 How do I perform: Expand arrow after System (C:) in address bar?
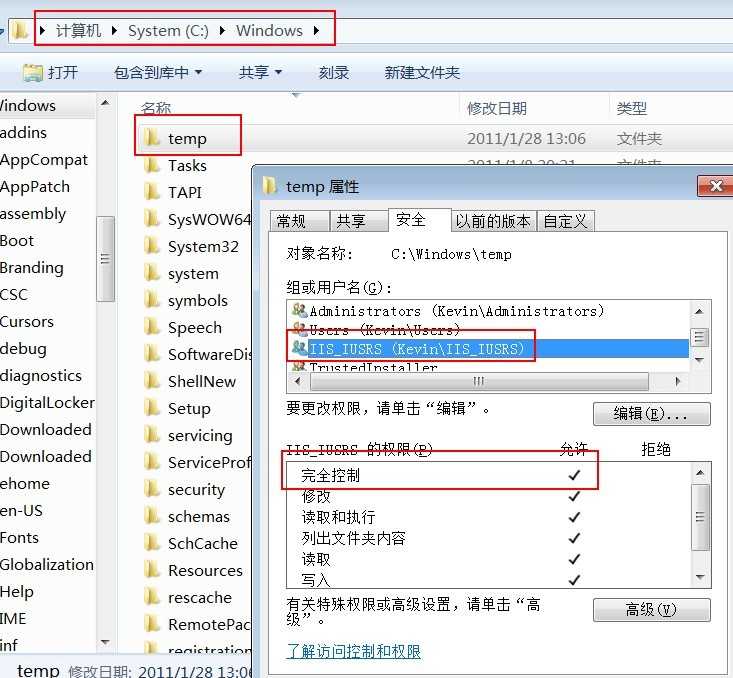[x=222, y=31]
